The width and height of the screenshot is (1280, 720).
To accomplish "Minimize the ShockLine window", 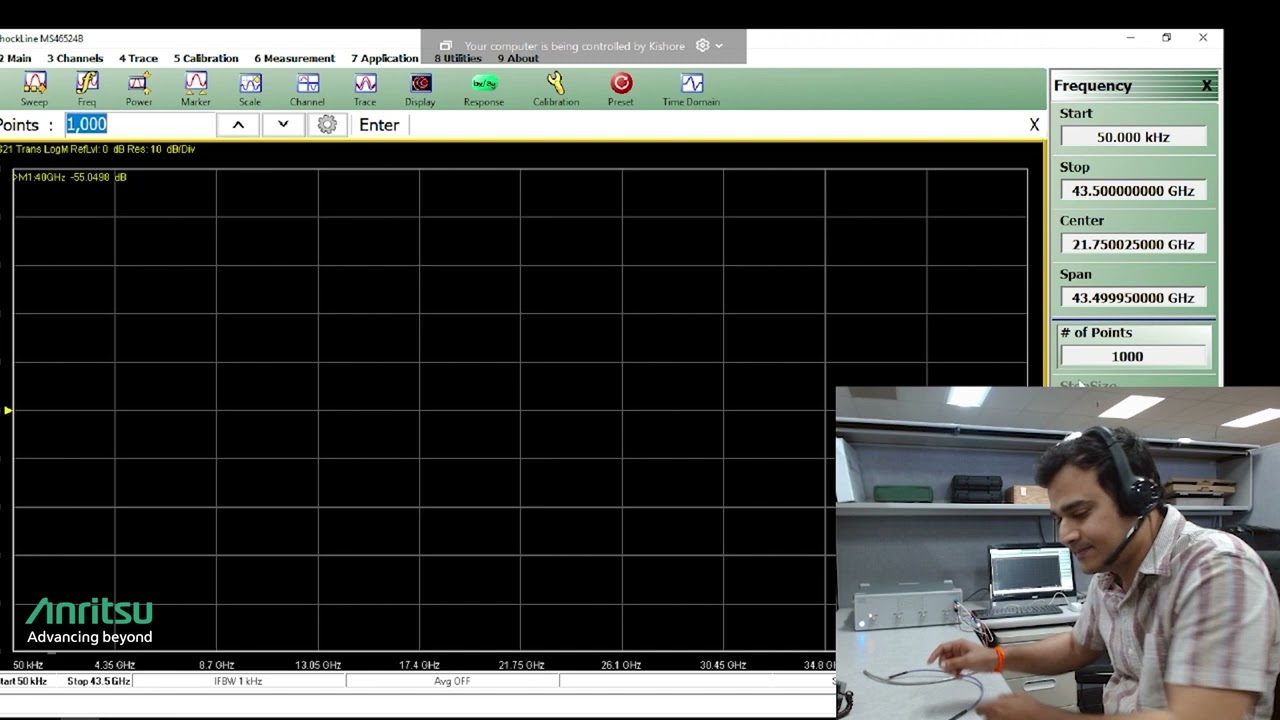I will (1130, 38).
